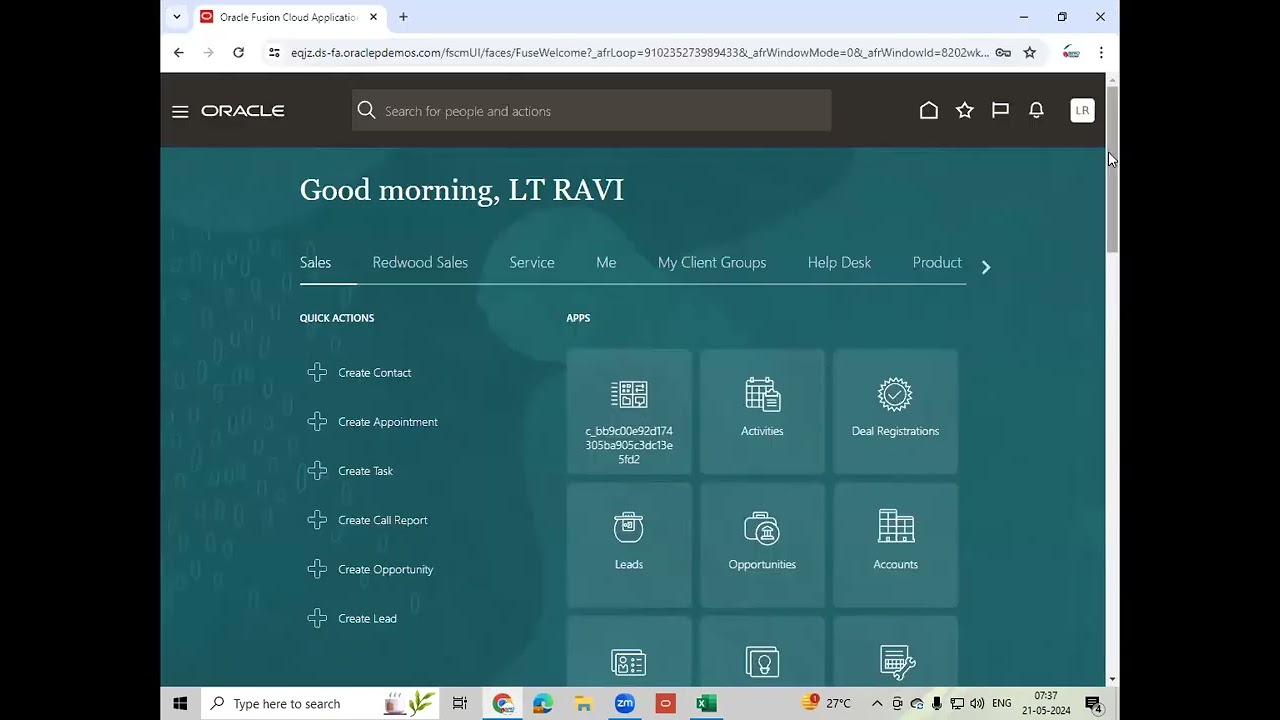1280x720 pixels.
Task: Open the lightbulb app tile in bottom row
Action: point(762,652)
